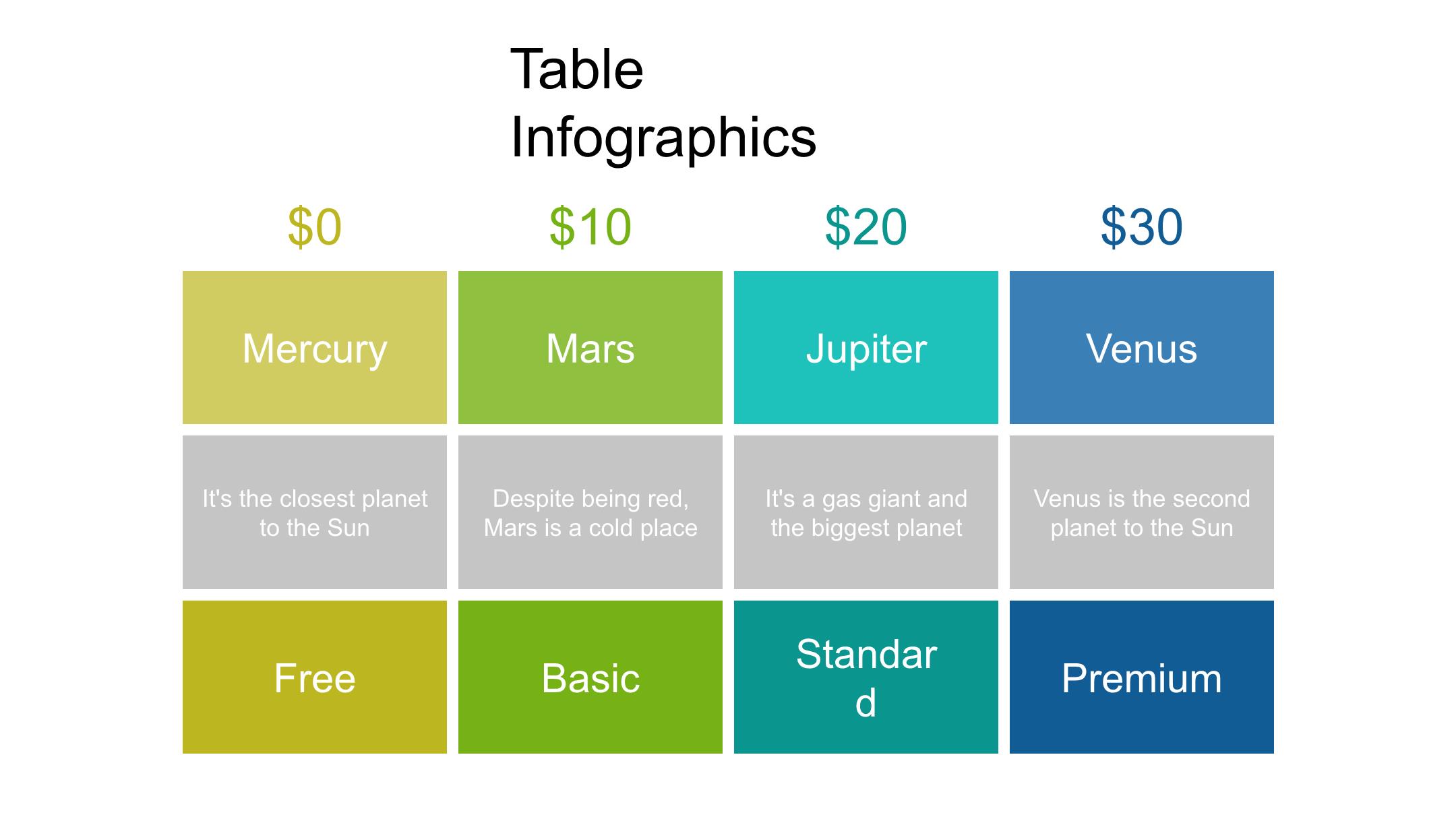Screen dimensions: 1456x819
Task: Select the closest planet to the Sun description
Action: pos(315,512)
